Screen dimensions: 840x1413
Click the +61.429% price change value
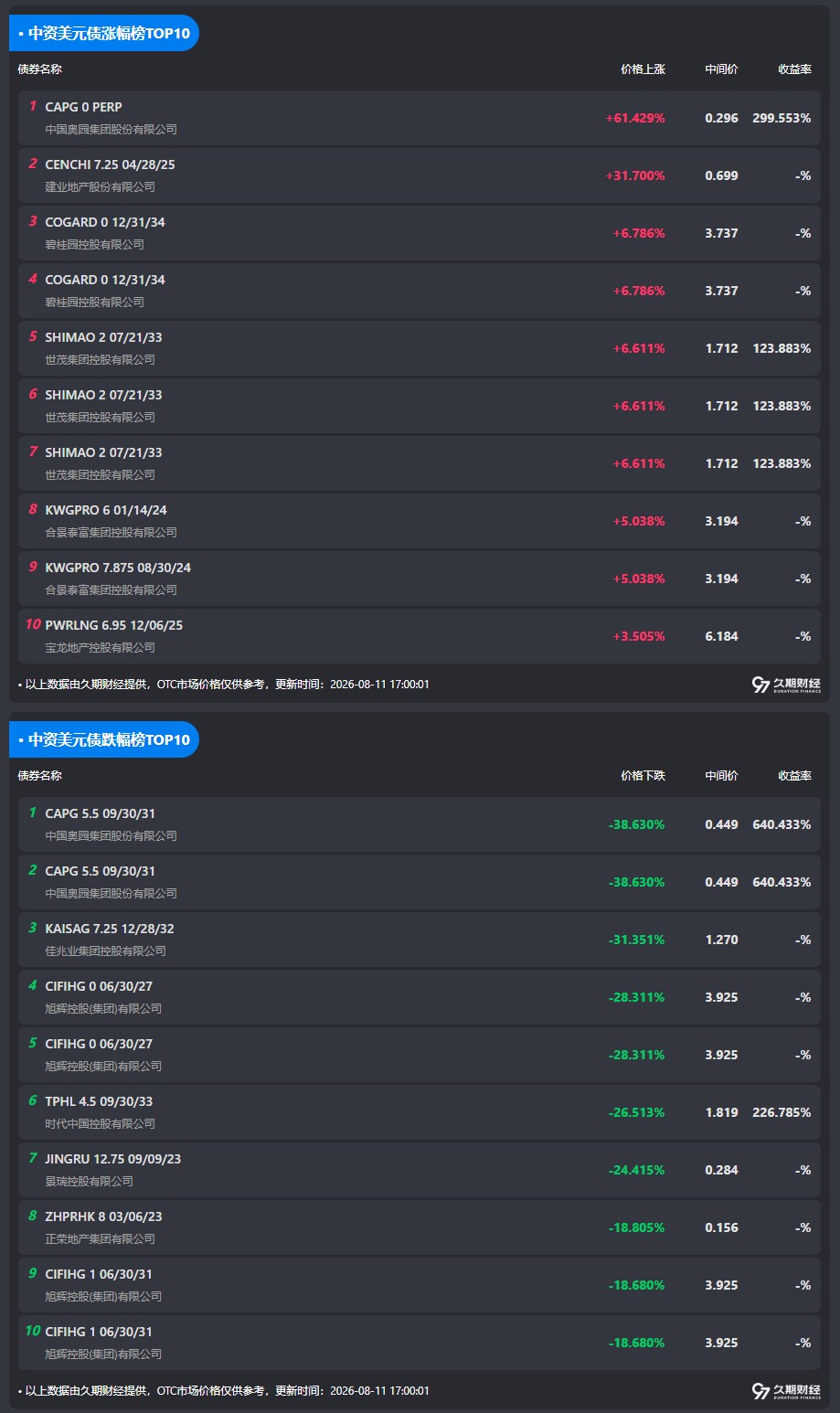point(635,118)
